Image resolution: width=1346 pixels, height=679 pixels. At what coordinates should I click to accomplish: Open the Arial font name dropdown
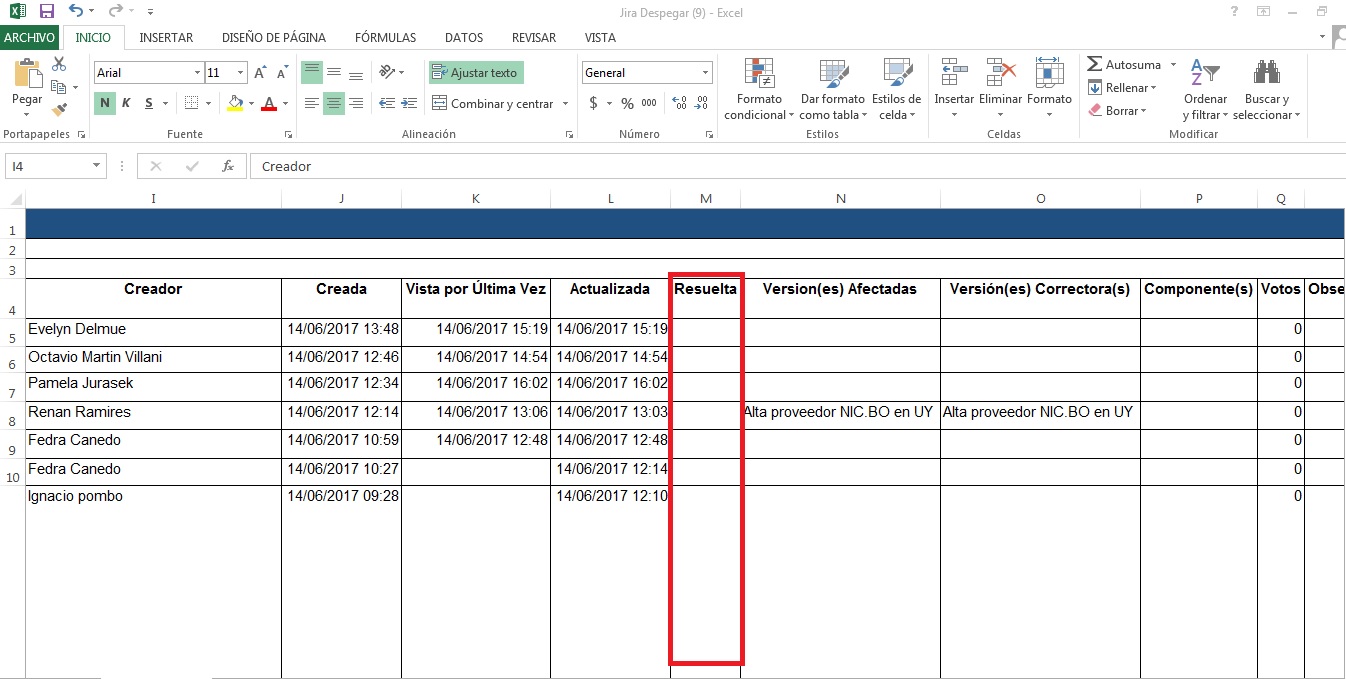[x=197, y=73]
